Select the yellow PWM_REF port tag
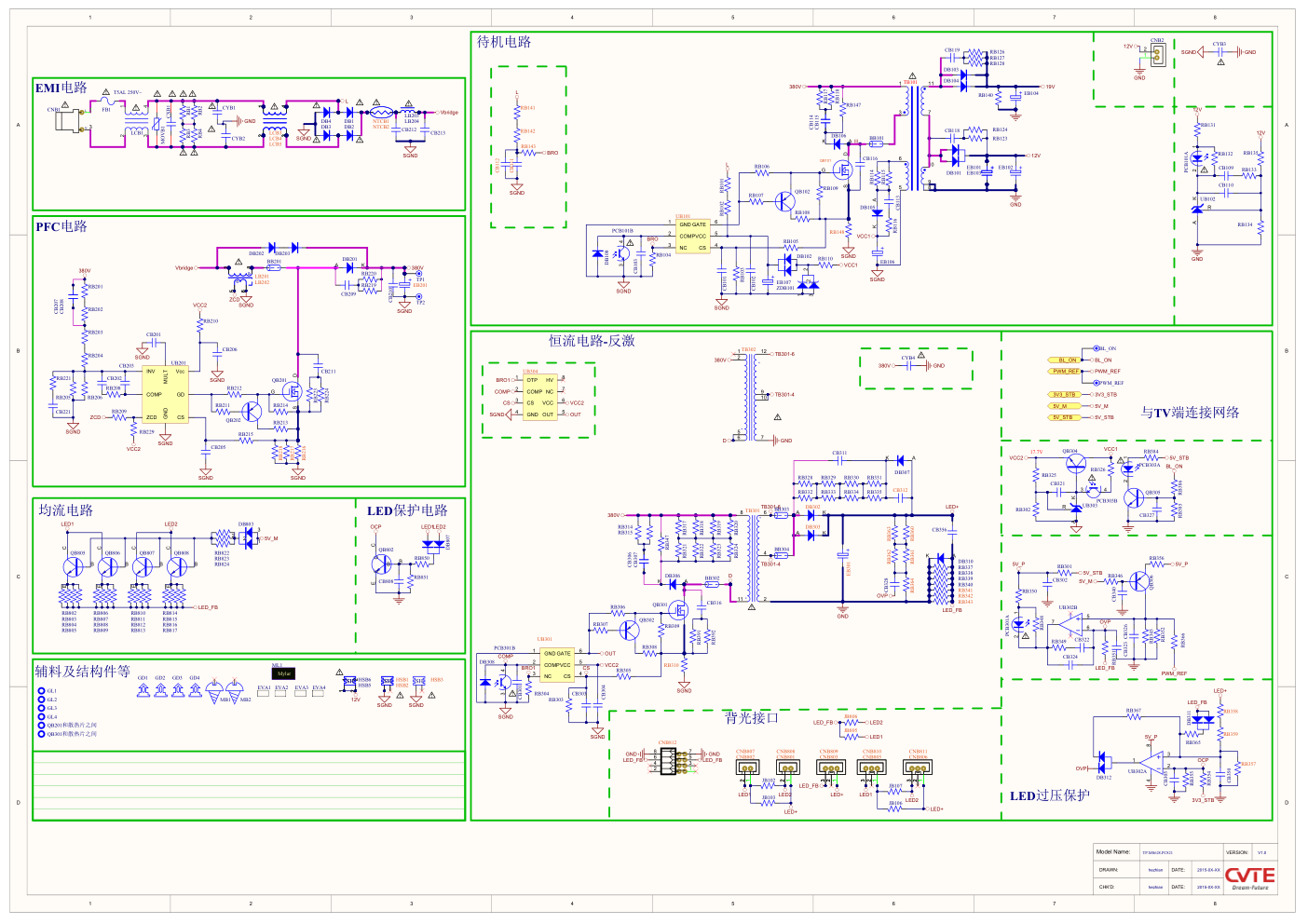Image resolution: width=1308 pixels, height=924 pixels. tap(1066, 371)
